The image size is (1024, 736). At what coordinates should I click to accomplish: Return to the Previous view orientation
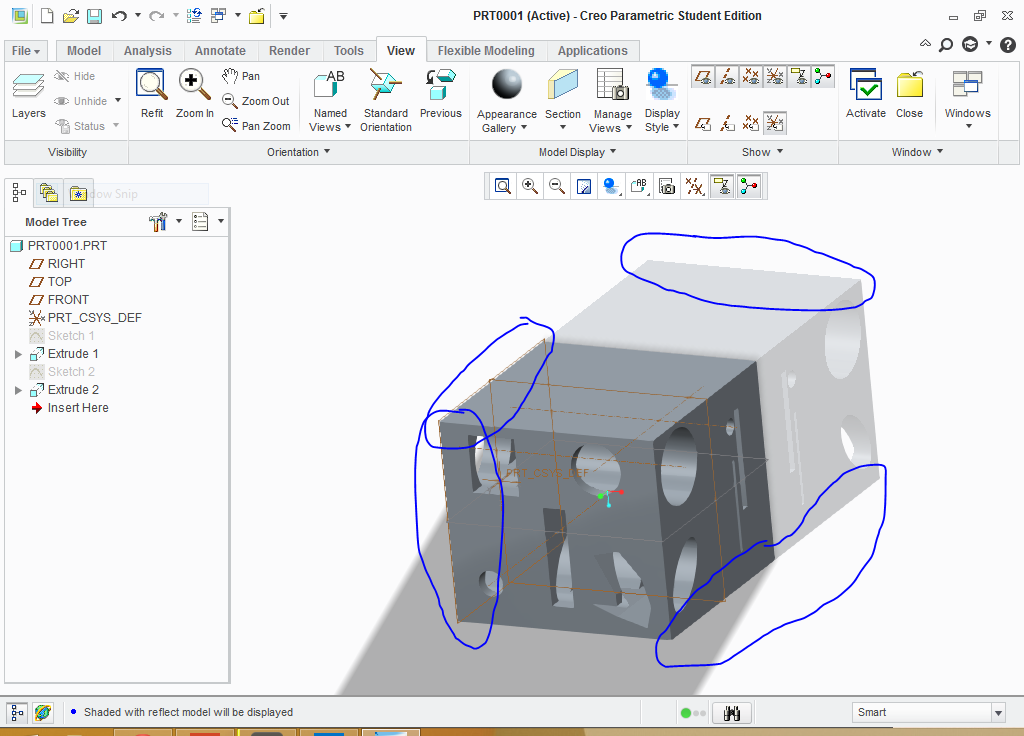[441, 94]
